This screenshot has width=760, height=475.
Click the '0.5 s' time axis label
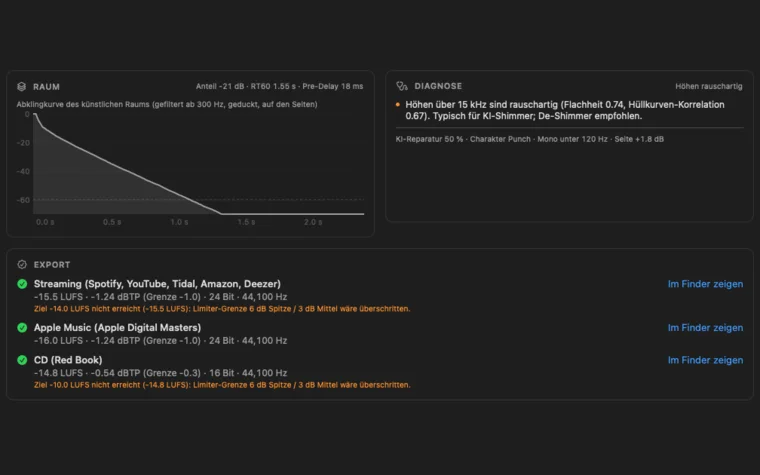(112, 222)
